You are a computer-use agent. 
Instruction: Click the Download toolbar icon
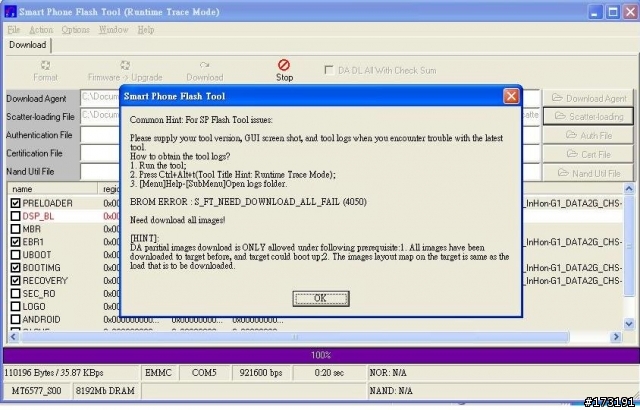click(204, 65)
